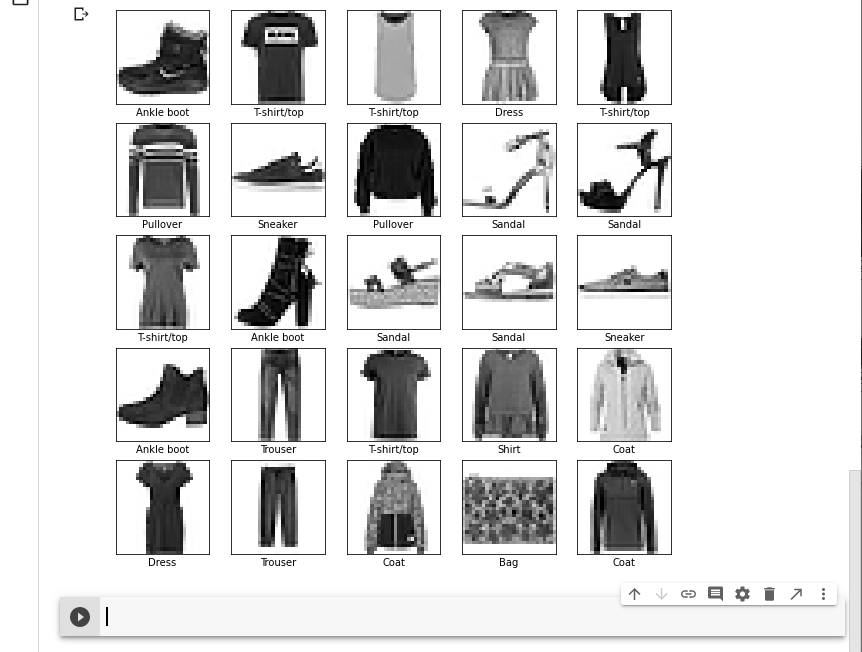Open the cell's editor settings gear

click(x=742, y=594)
